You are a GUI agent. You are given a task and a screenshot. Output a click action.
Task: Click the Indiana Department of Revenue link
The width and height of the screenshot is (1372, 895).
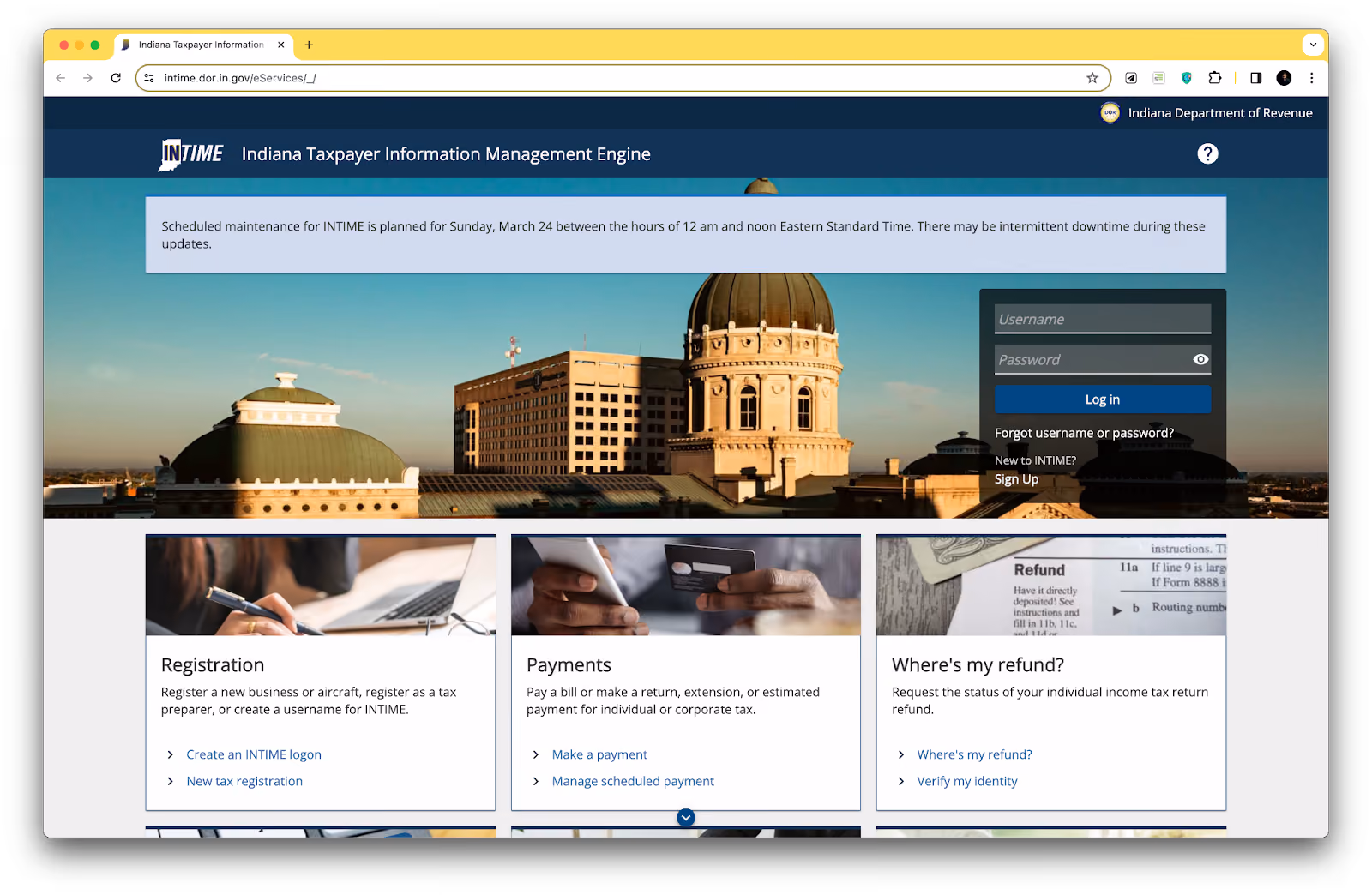[1220, 113]
